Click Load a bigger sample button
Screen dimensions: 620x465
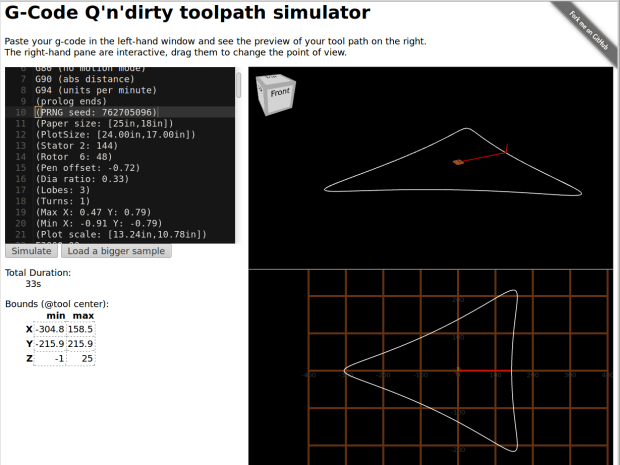point(116,251)
